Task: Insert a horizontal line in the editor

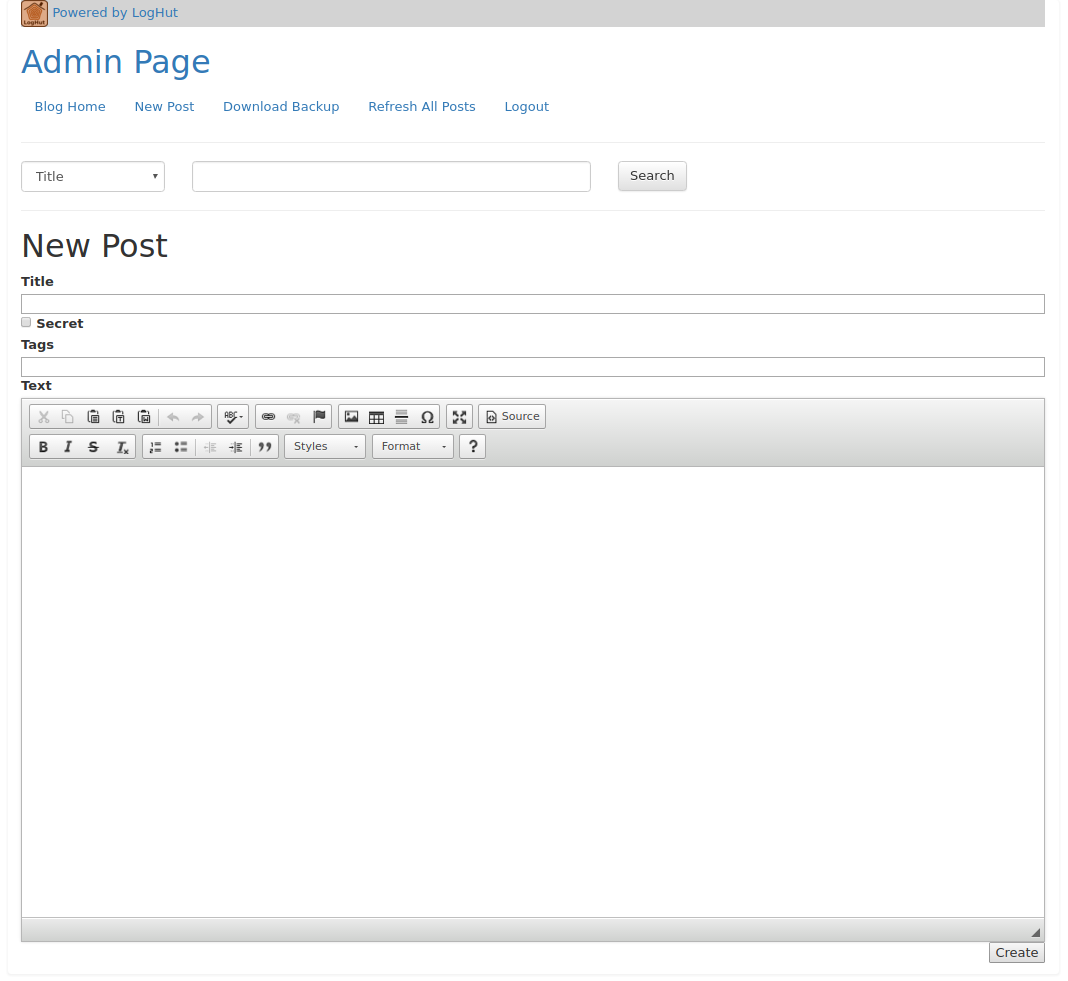Action: click(x=401, y=416)
